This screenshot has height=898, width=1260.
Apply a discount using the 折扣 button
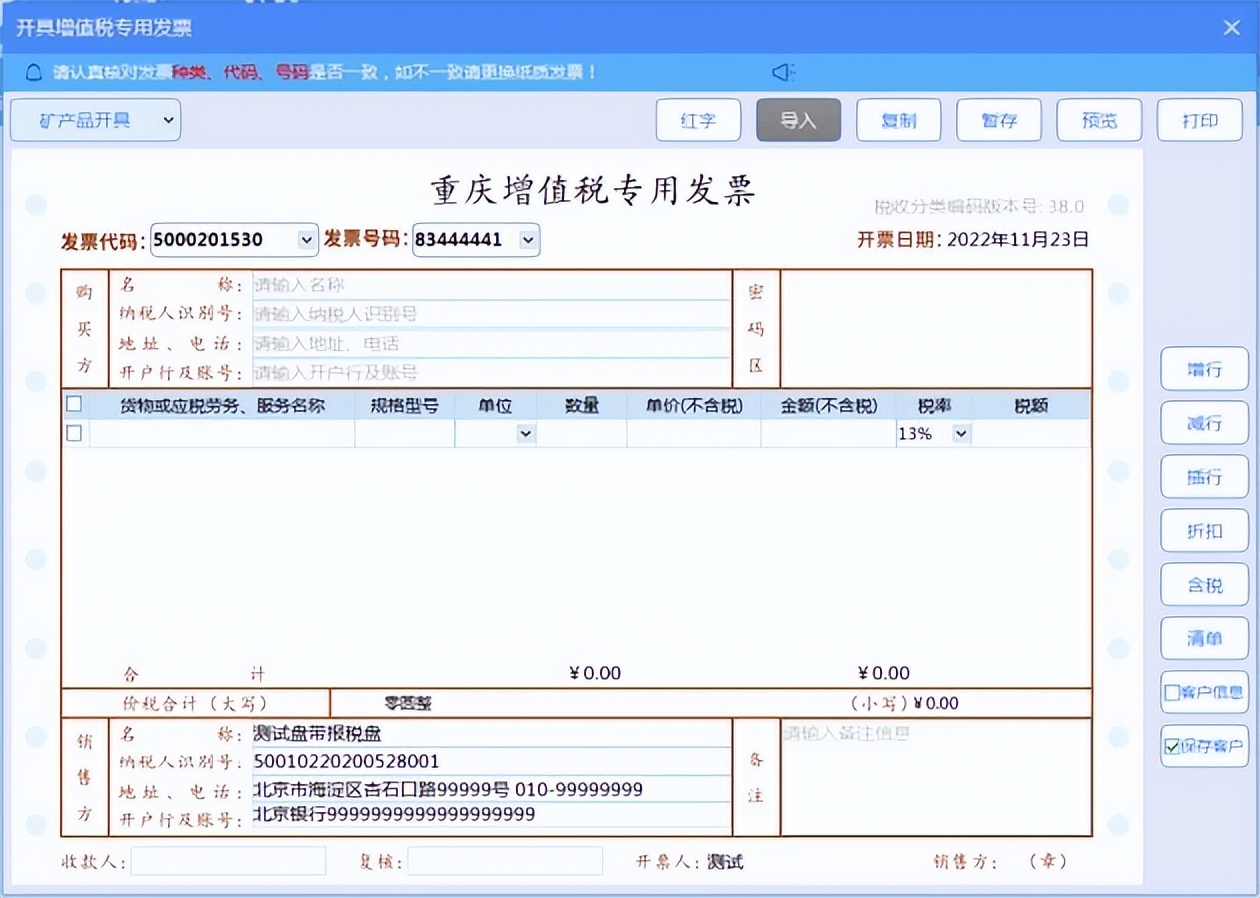click(1204, 531)
